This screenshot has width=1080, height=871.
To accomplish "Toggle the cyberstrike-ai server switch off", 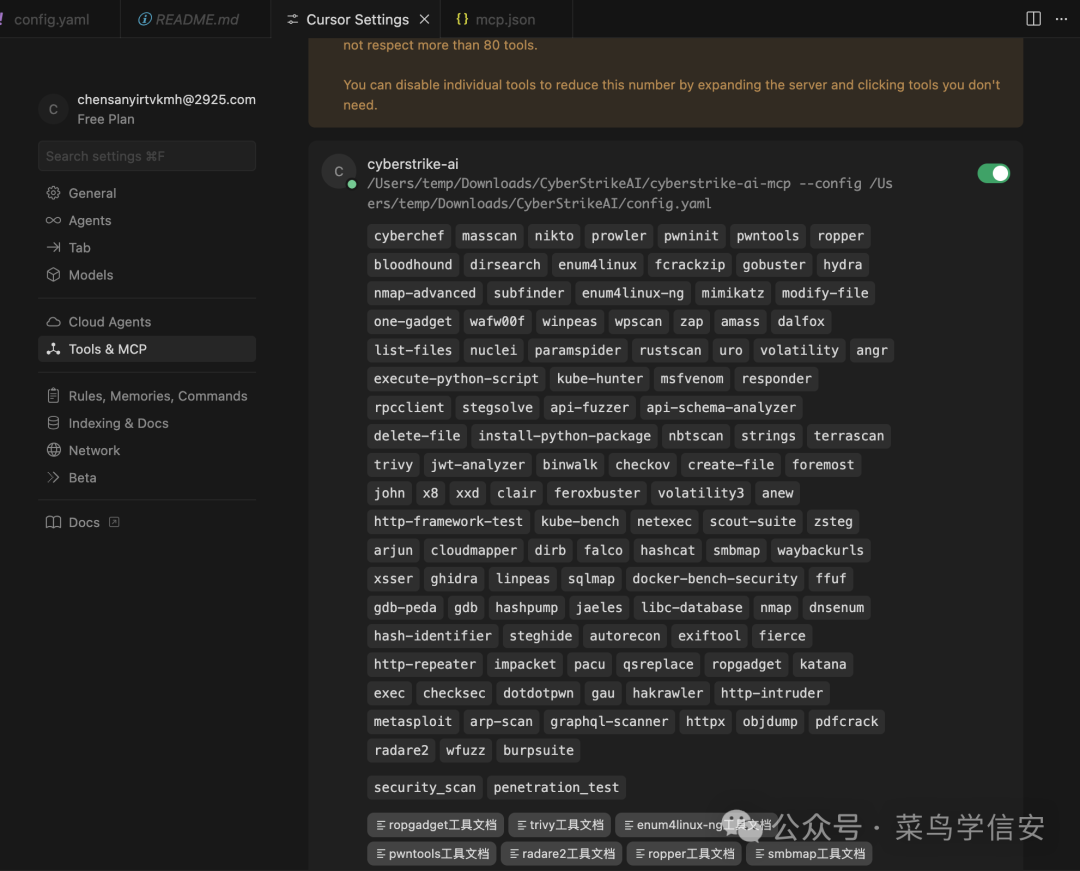I will 993,172.
